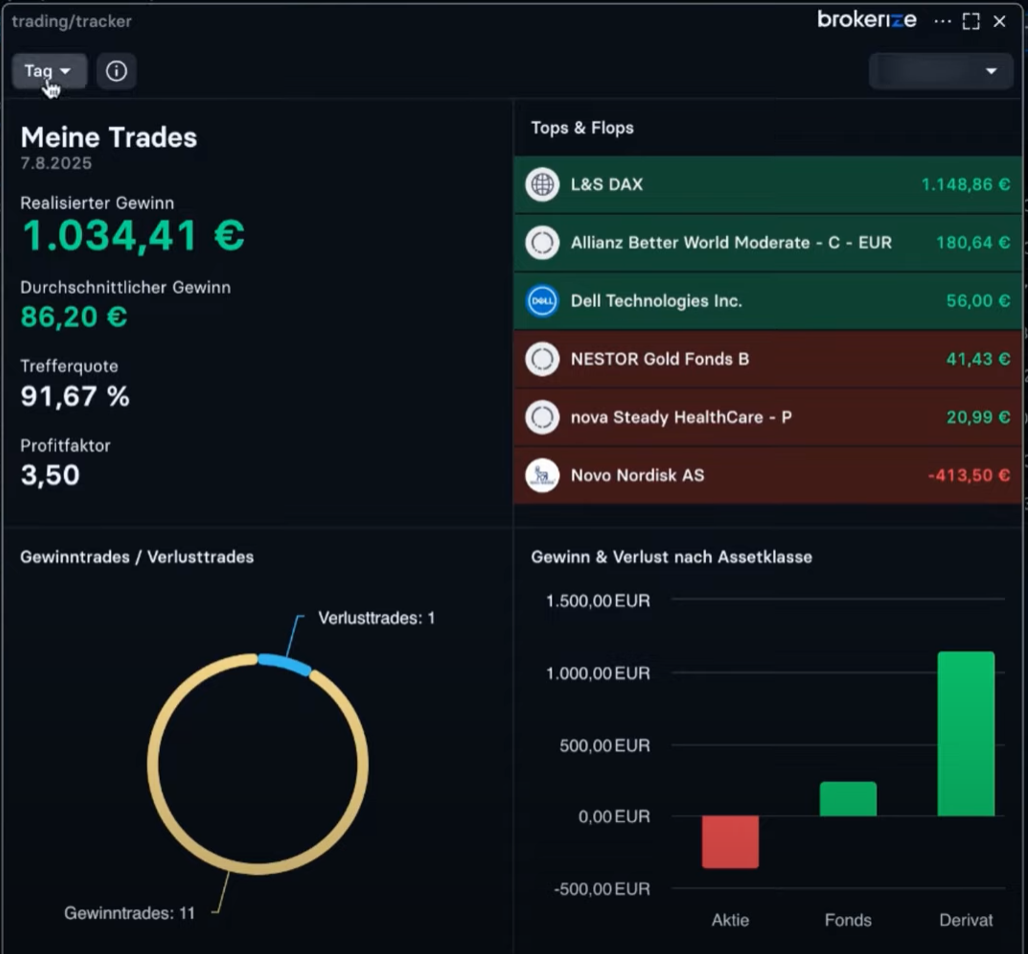Select the L&S DAX row name
The height and width of the screenshot is (954, 1028).
(606, 184)
